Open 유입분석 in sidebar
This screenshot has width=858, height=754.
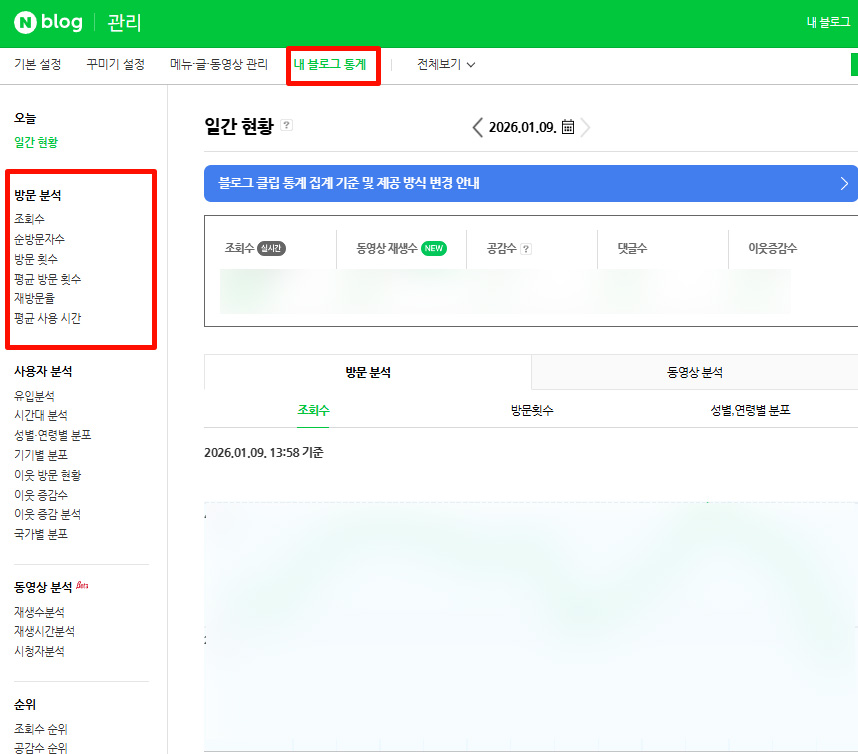pos(34,396)
